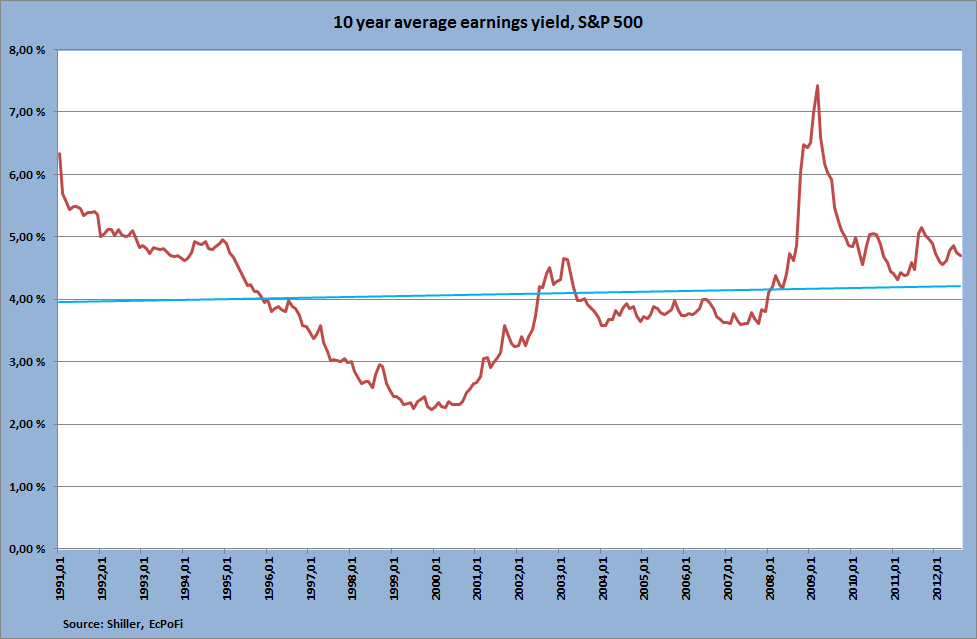The width and height of the screenshot is (977, 639).
Task: Click the 7,00 % y-axis label
Action: (x=27, y=112)
